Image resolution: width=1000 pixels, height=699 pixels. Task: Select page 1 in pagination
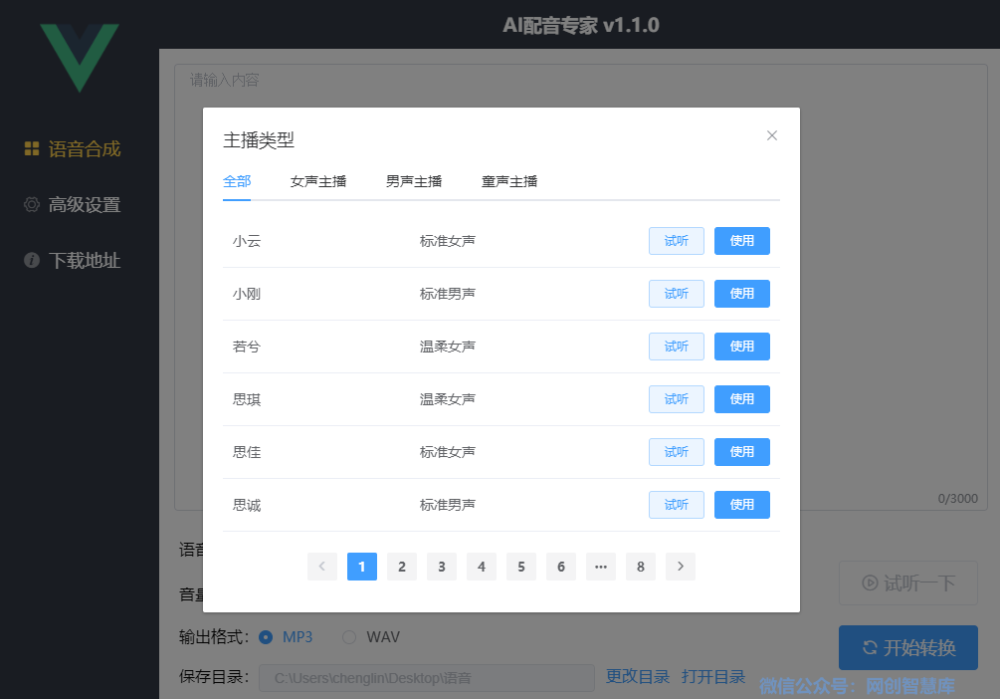click(362, 566)
